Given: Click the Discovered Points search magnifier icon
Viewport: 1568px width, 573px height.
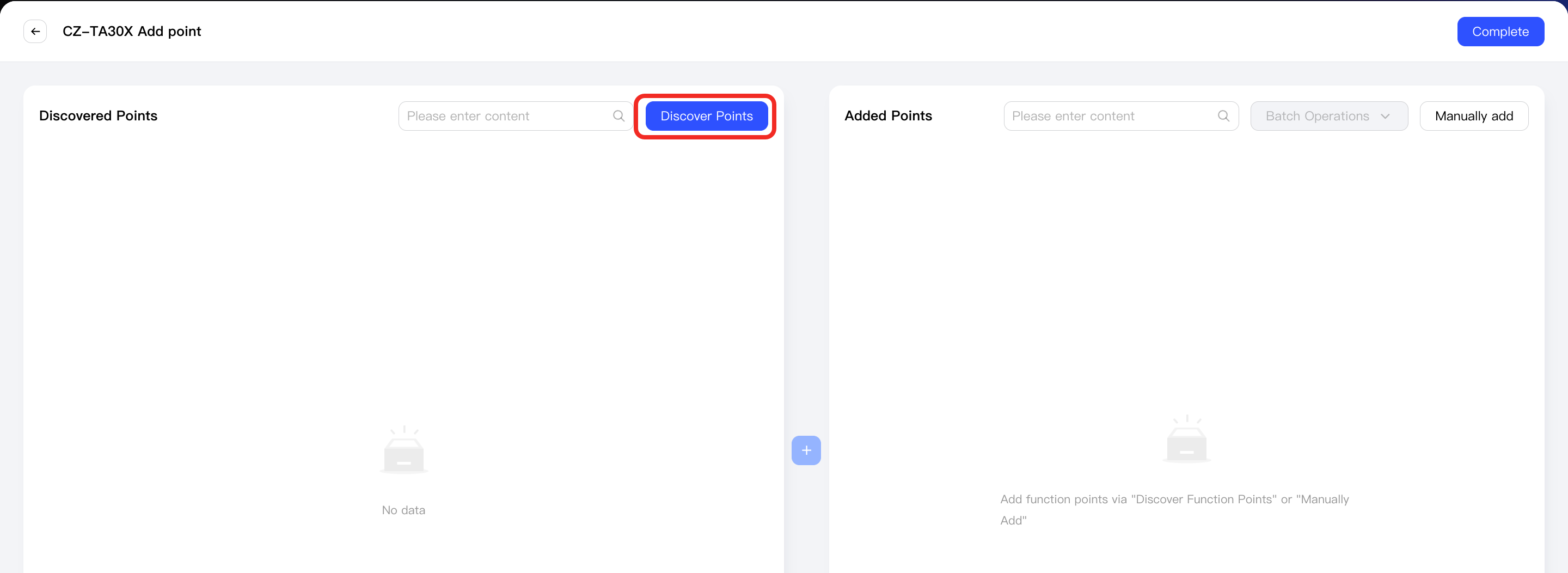Looking at the screenshot, I should click(x=618, y=115).
